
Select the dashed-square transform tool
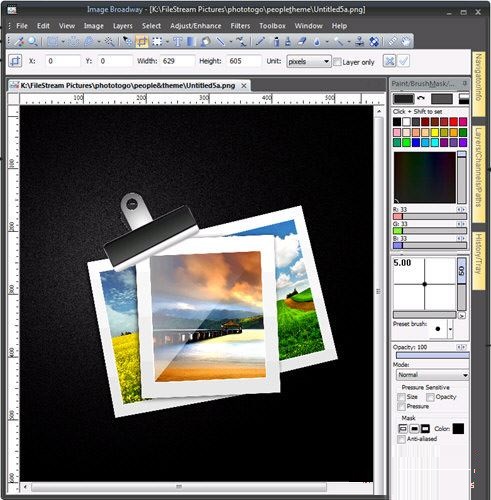pyautogui.click(x=157, y=42)
